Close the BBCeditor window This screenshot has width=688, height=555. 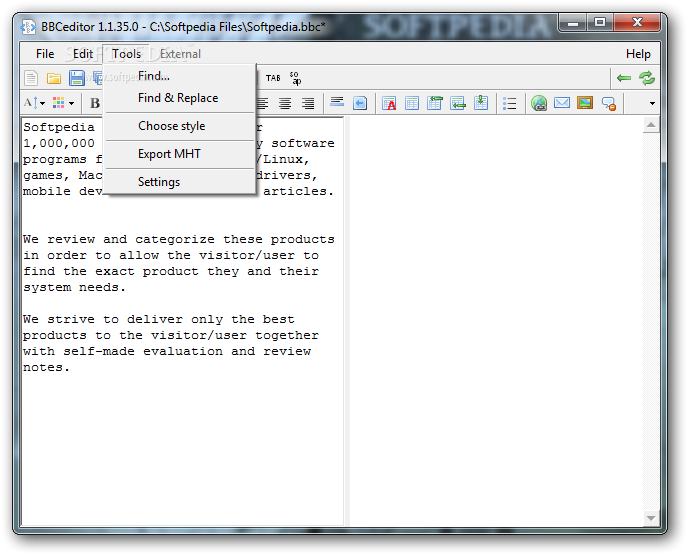[637, 22]
